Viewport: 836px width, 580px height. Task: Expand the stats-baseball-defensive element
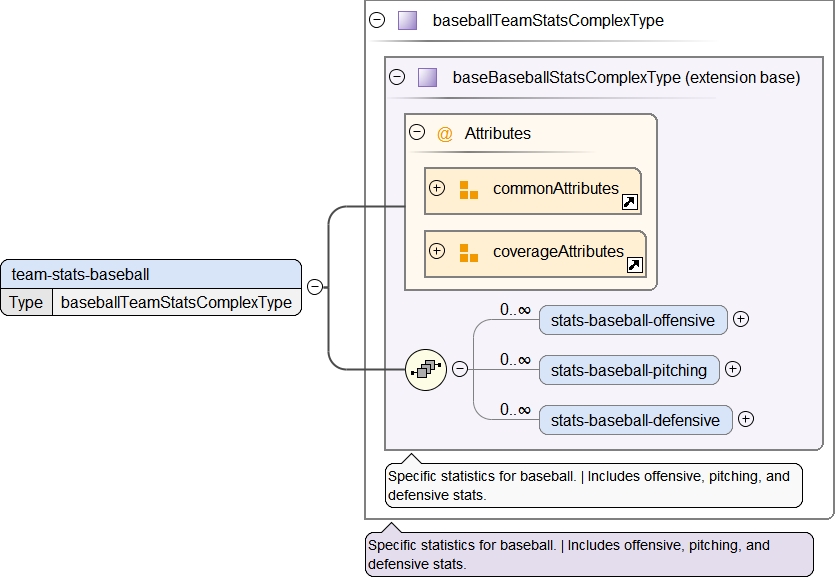746,420
